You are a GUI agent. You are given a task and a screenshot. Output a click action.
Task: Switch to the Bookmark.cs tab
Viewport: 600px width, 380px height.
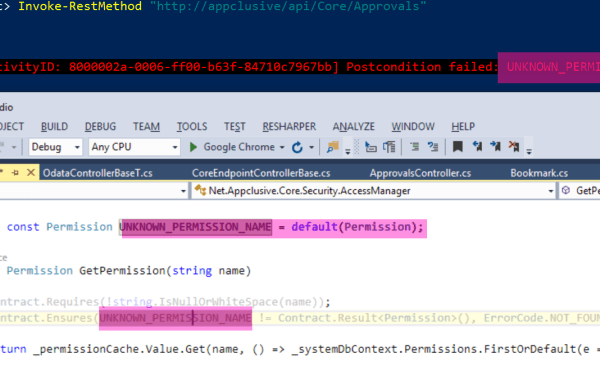pyautogui.click(x=539, y=173)
